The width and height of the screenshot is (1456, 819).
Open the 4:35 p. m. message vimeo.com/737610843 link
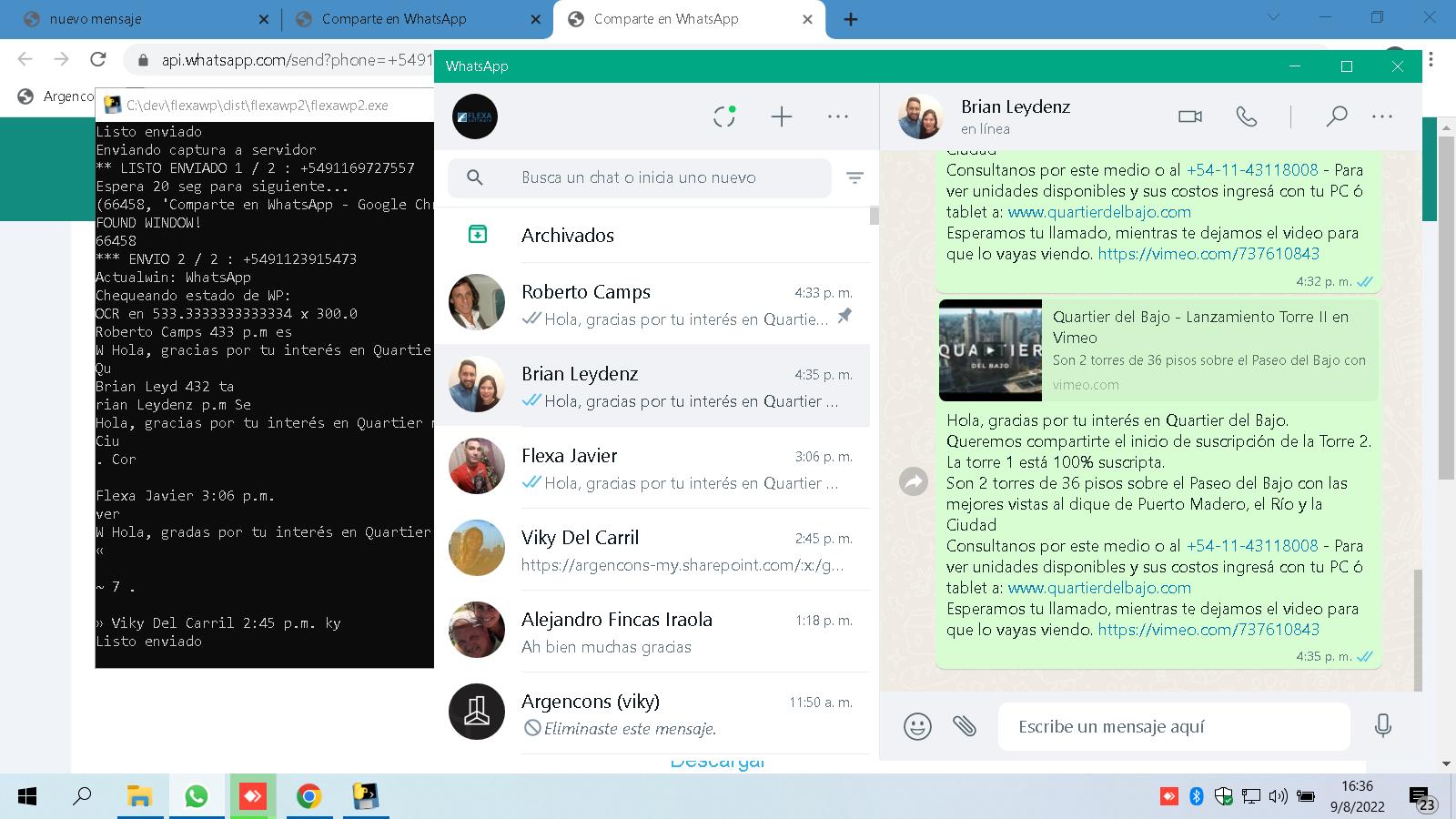click(1208, 630)
